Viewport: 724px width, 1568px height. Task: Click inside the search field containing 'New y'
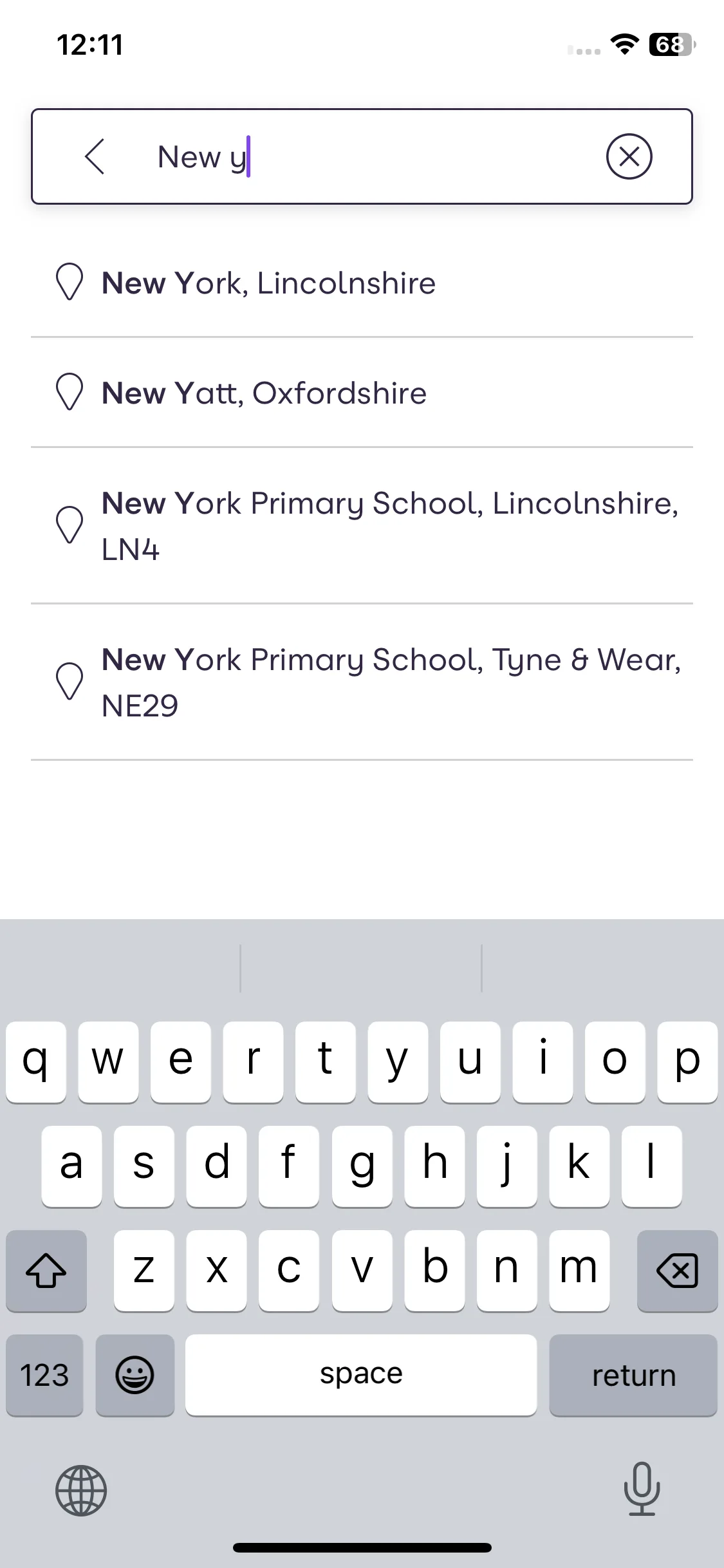click(x=360, y=156)
